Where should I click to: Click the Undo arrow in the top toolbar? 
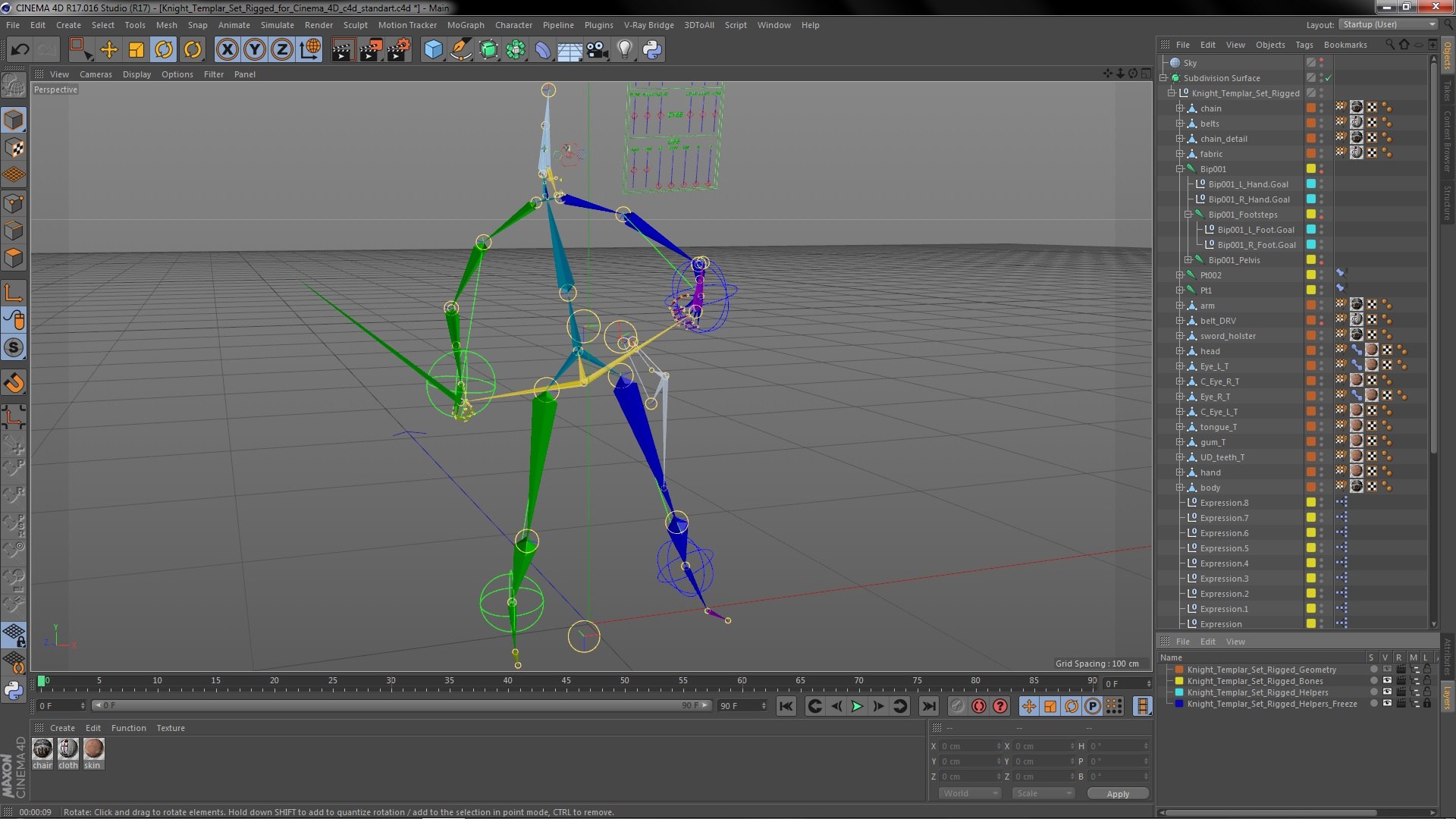pos(20,50)
